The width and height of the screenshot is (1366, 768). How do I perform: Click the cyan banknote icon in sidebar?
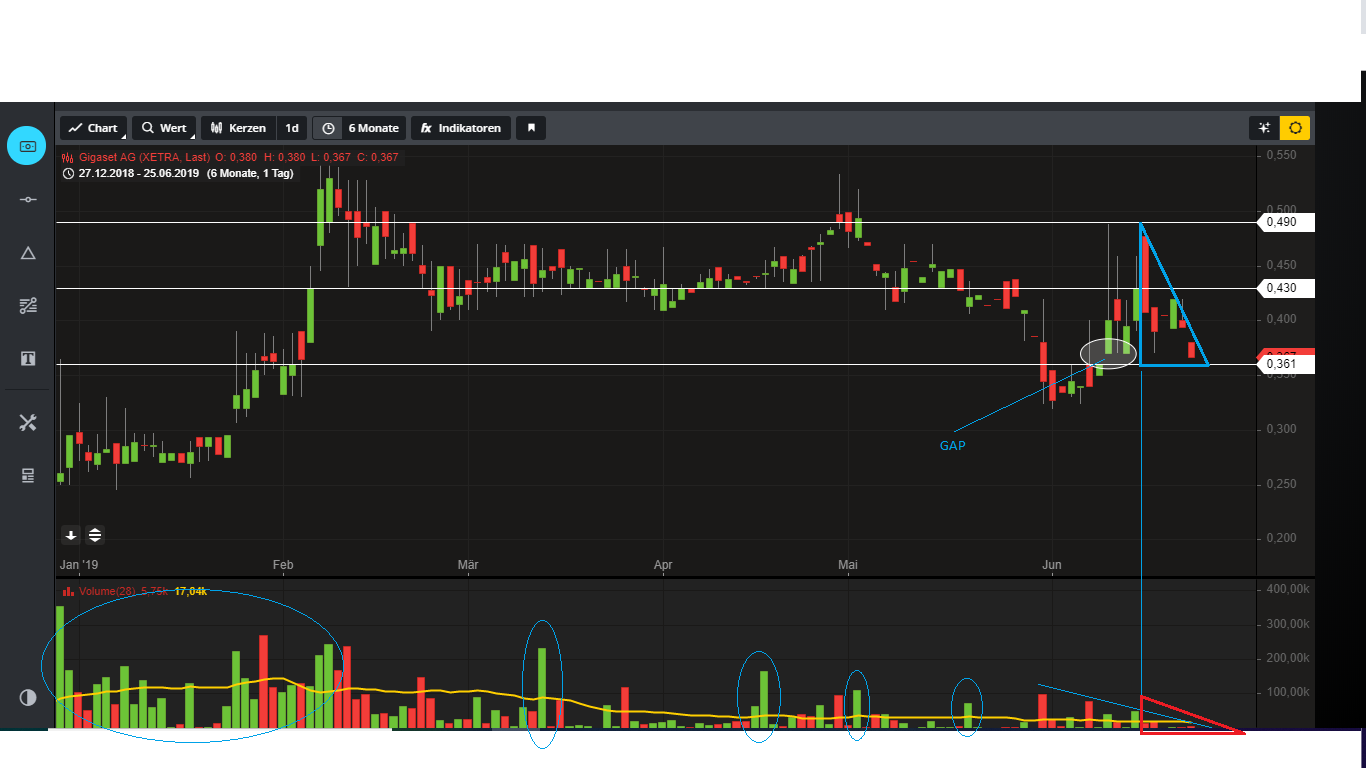pos(27,146)
